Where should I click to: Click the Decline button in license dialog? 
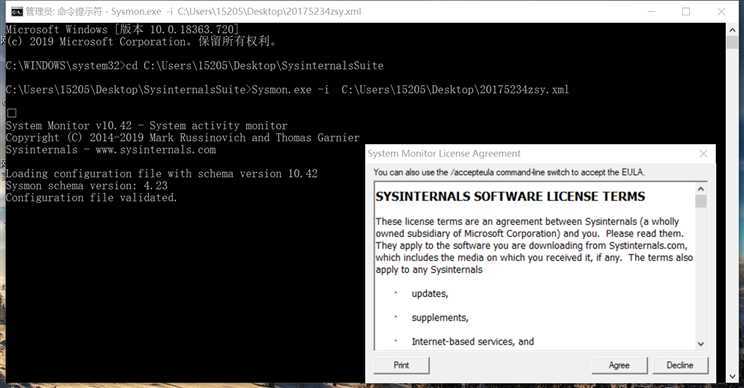[680, 365]
